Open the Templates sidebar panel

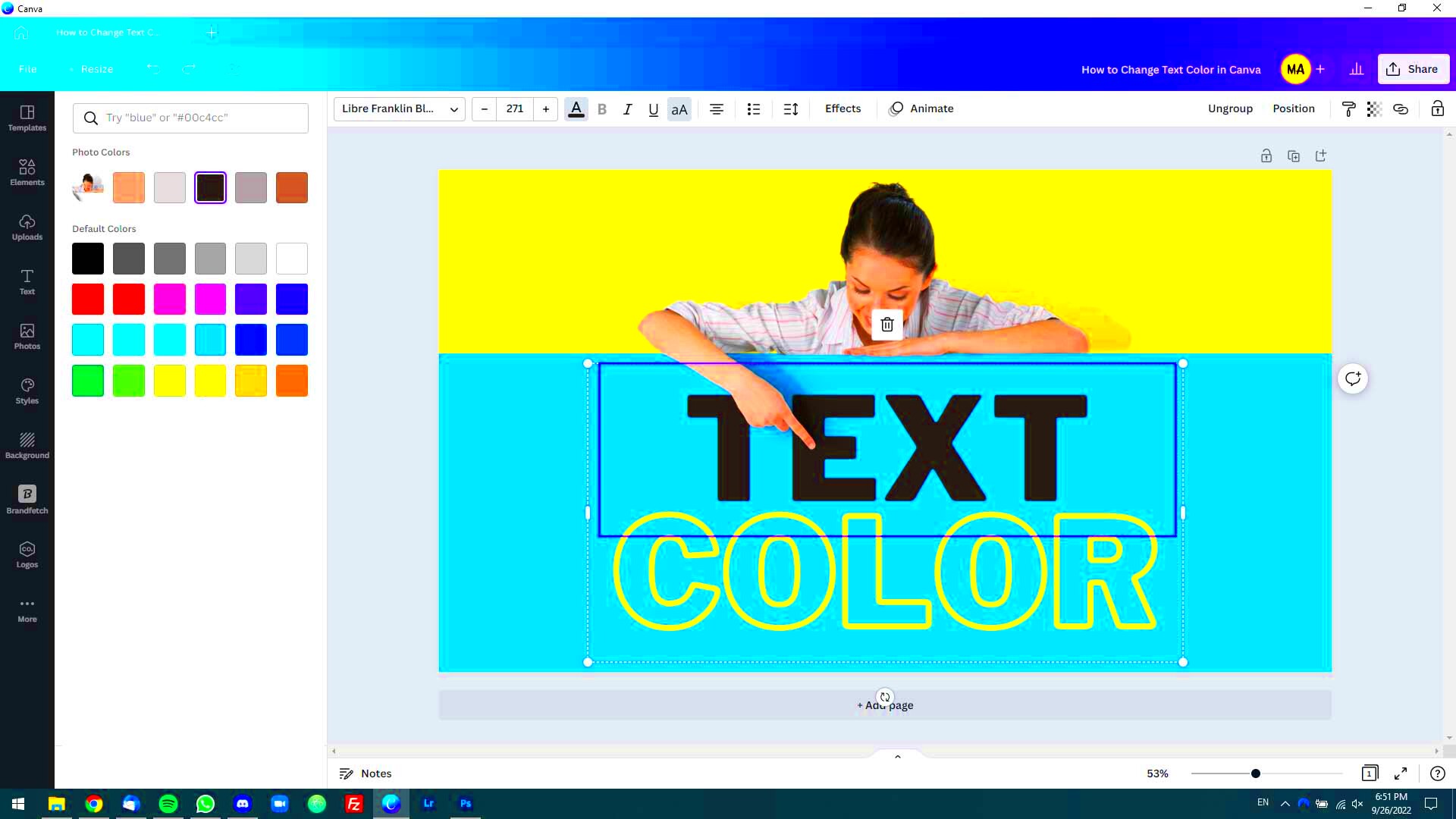pyautogui.click(x=27, y=118)
